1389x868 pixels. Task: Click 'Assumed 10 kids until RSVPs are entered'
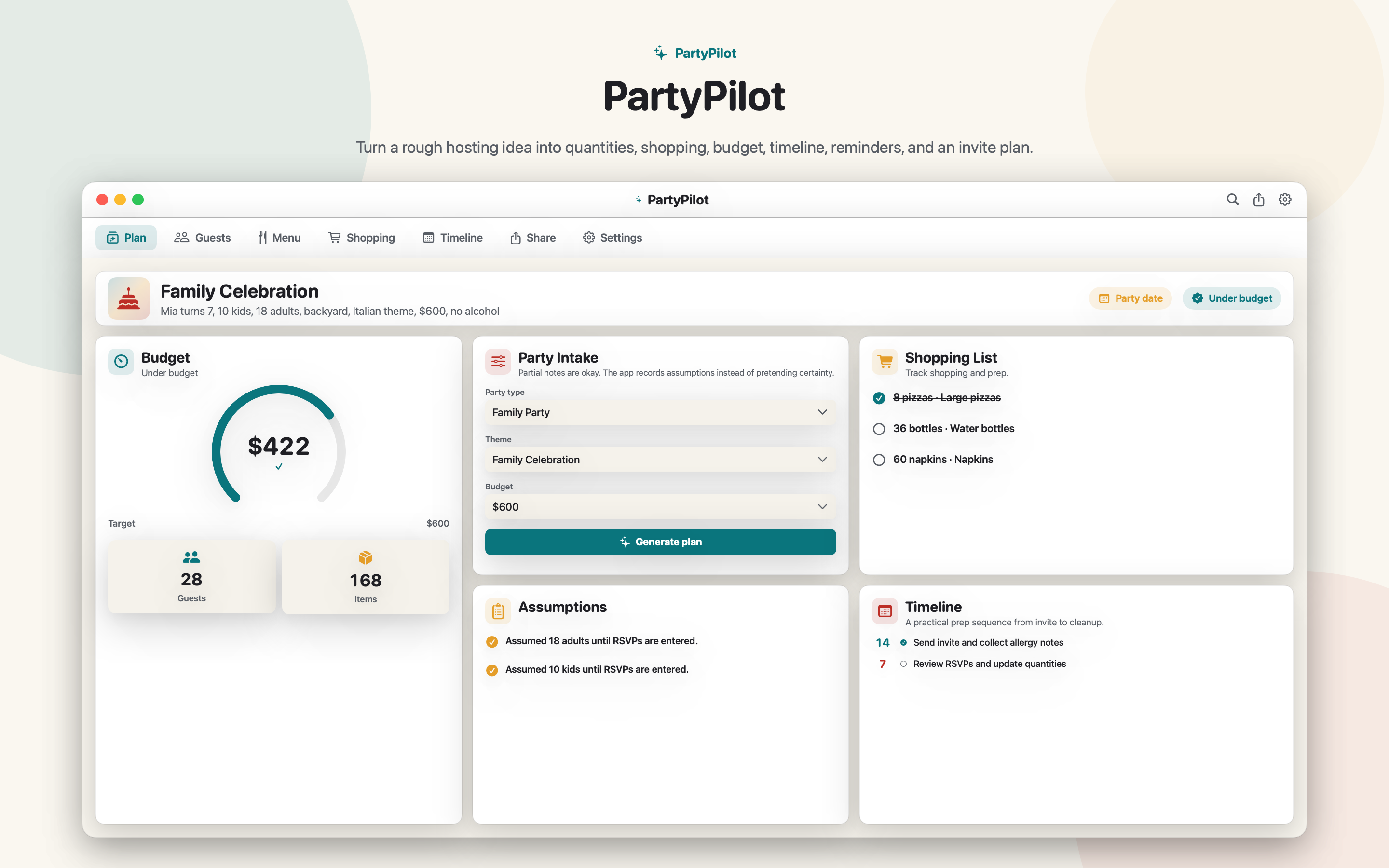click(597, 669)
